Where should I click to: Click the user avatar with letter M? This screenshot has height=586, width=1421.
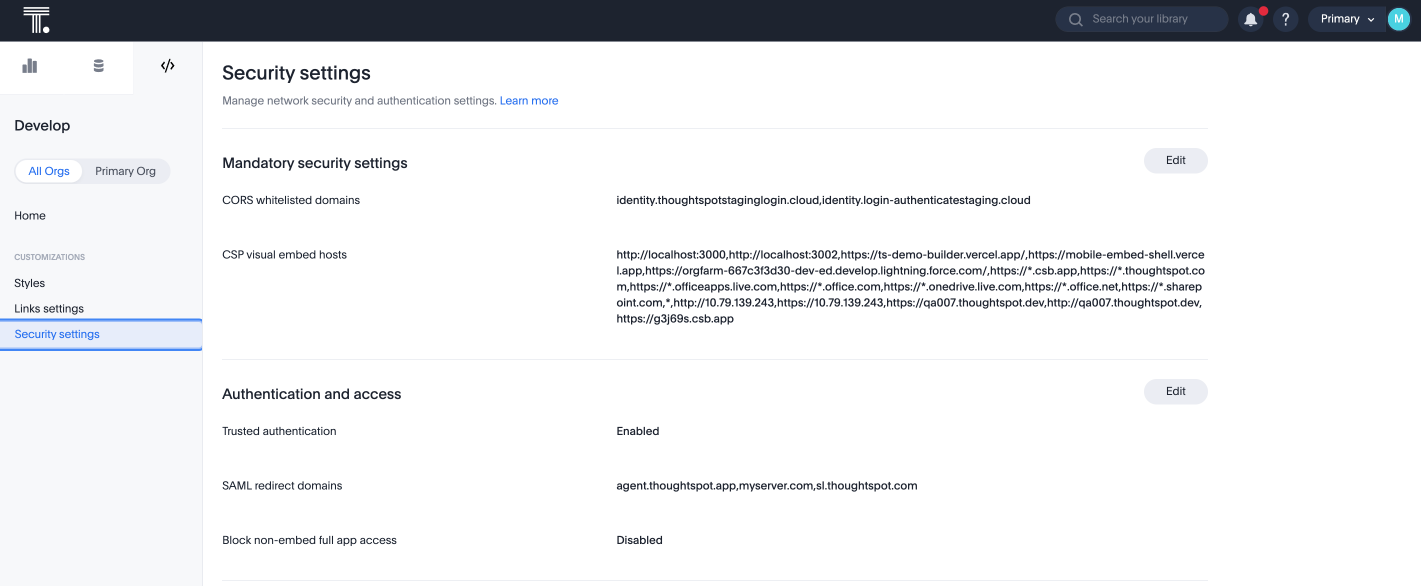click(1398, 18)
